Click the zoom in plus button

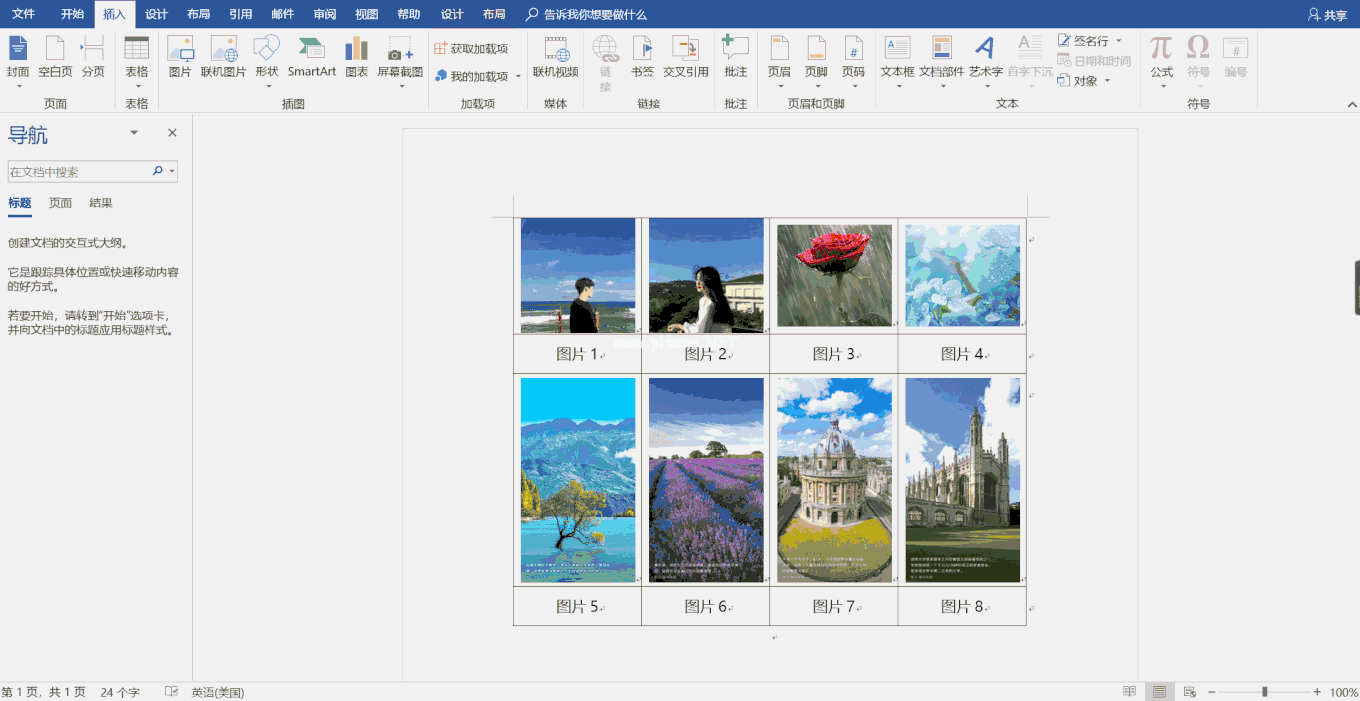(x=1317, y=692)
